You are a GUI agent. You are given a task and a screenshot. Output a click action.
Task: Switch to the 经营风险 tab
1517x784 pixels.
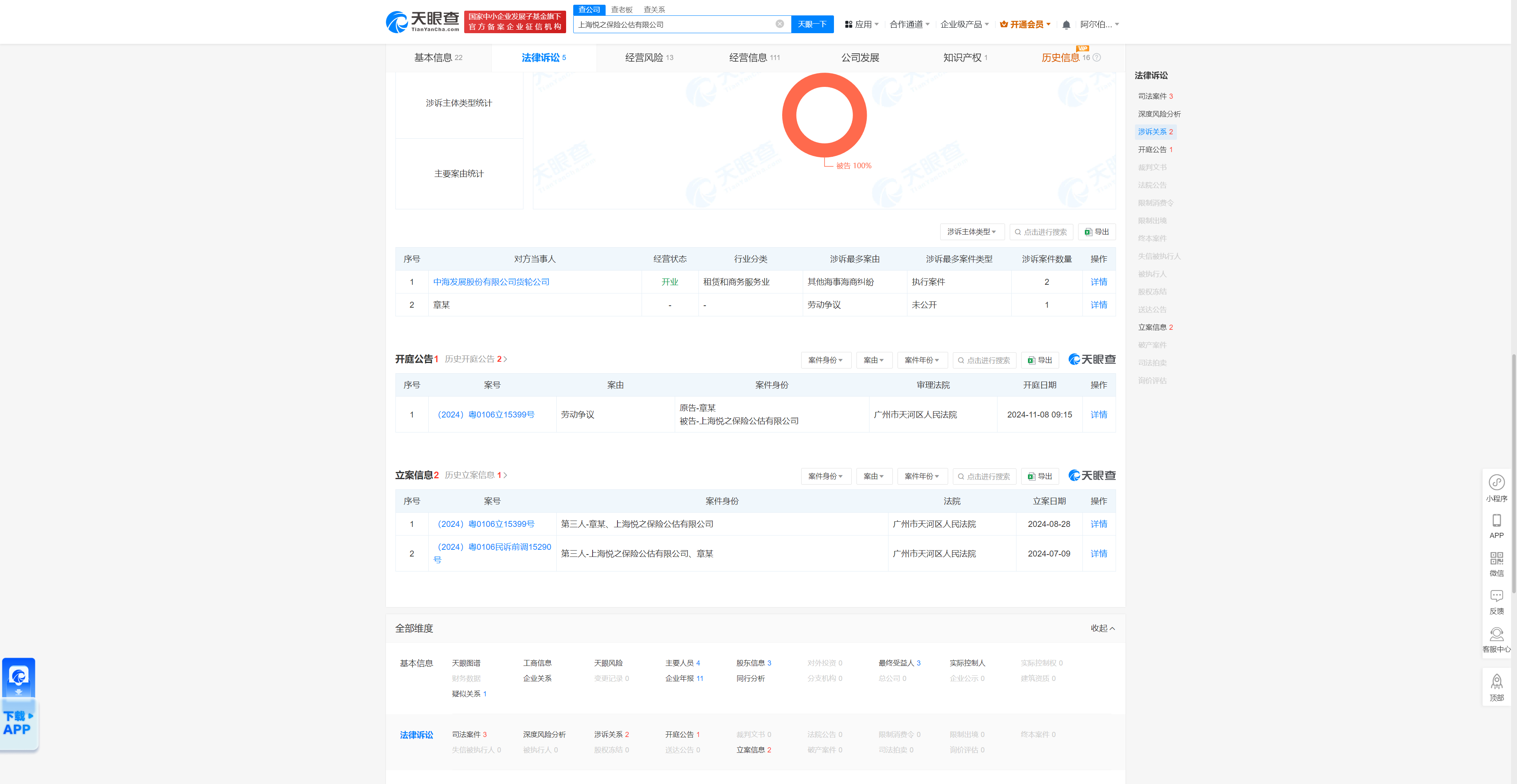pyautogui.click(x=649, y=58)
